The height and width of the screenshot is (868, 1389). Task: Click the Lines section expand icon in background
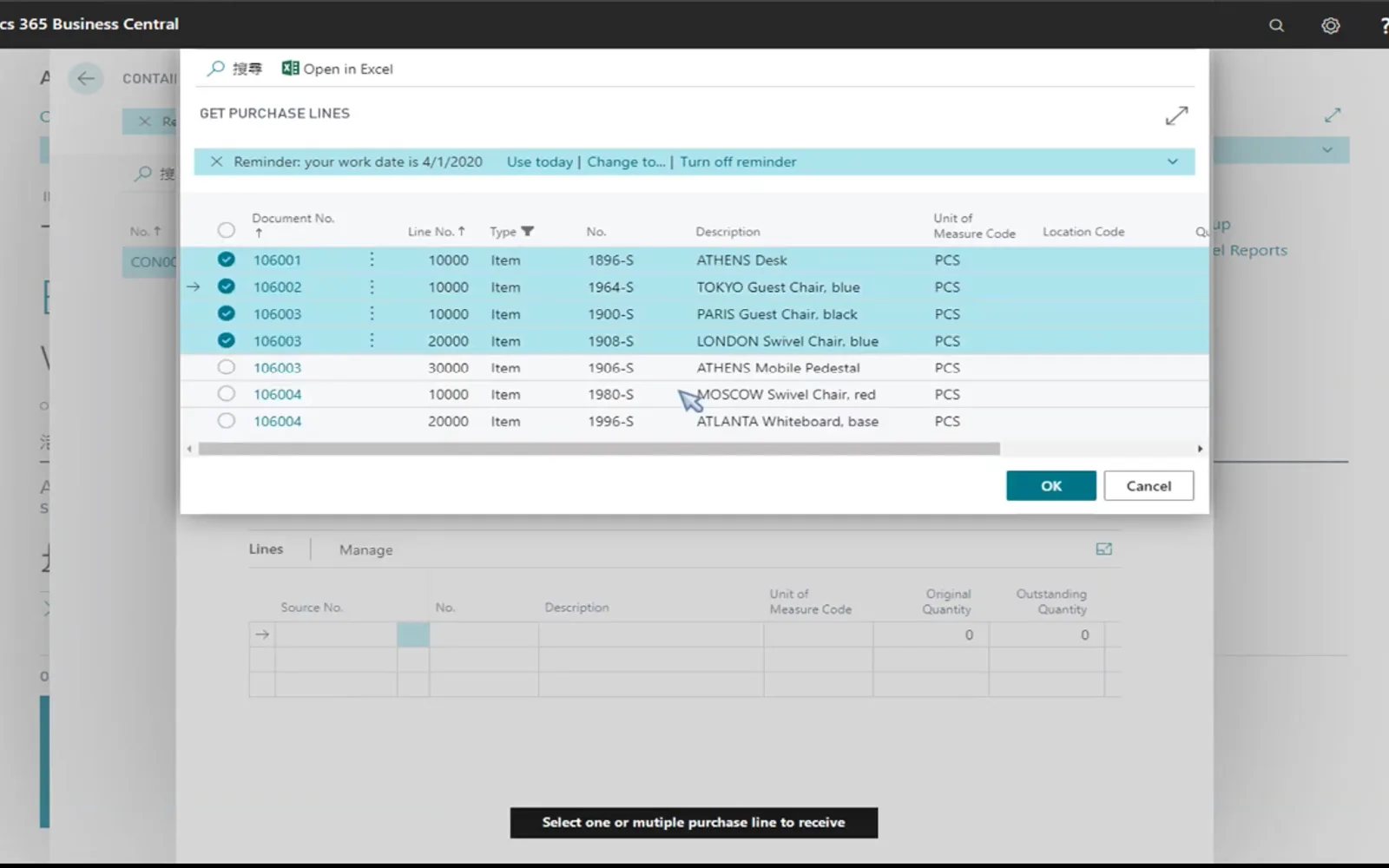click(x=1103, y=549)
